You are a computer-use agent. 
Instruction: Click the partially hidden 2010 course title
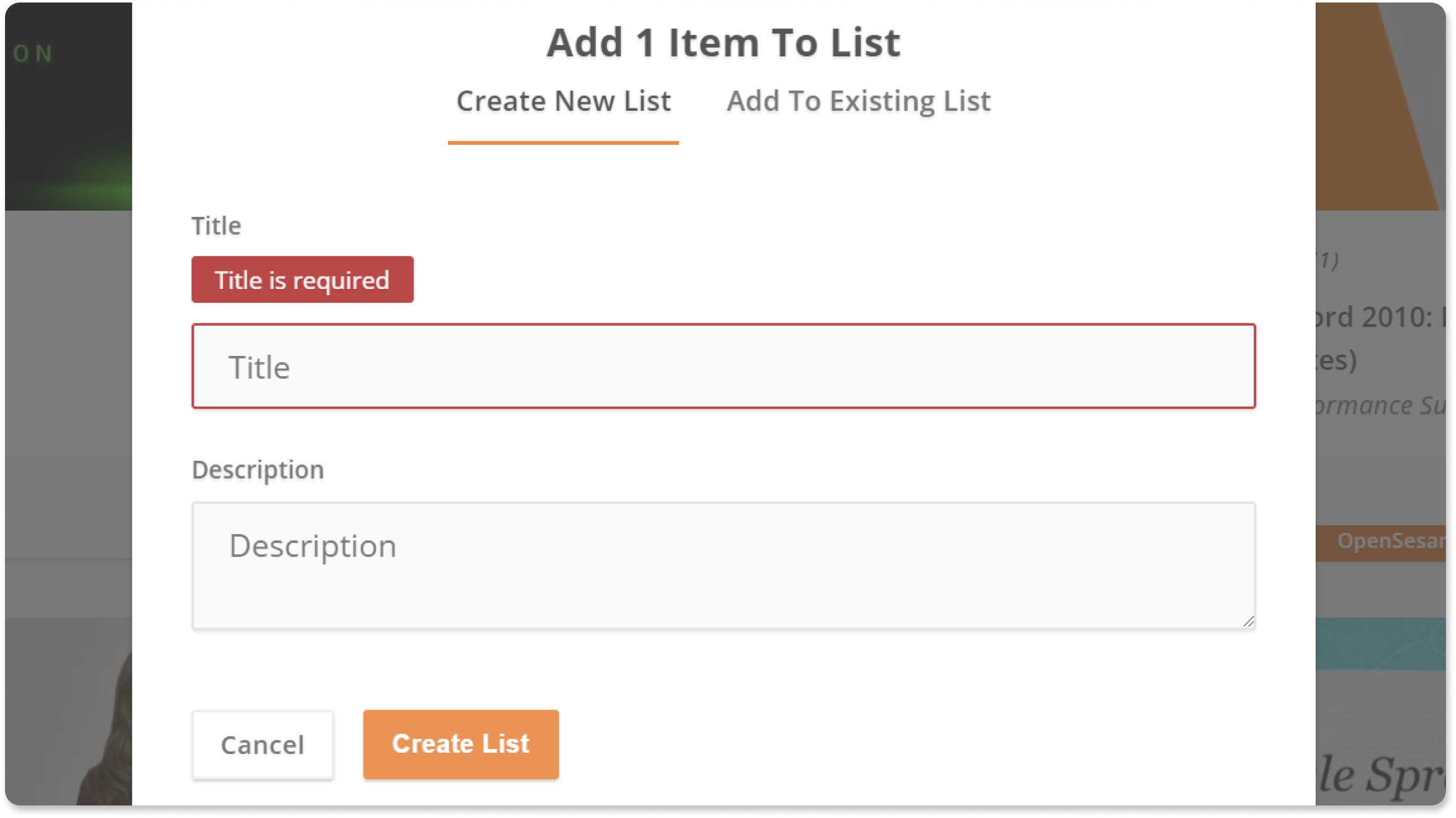pyautogui.click(x=1381, y=338)
